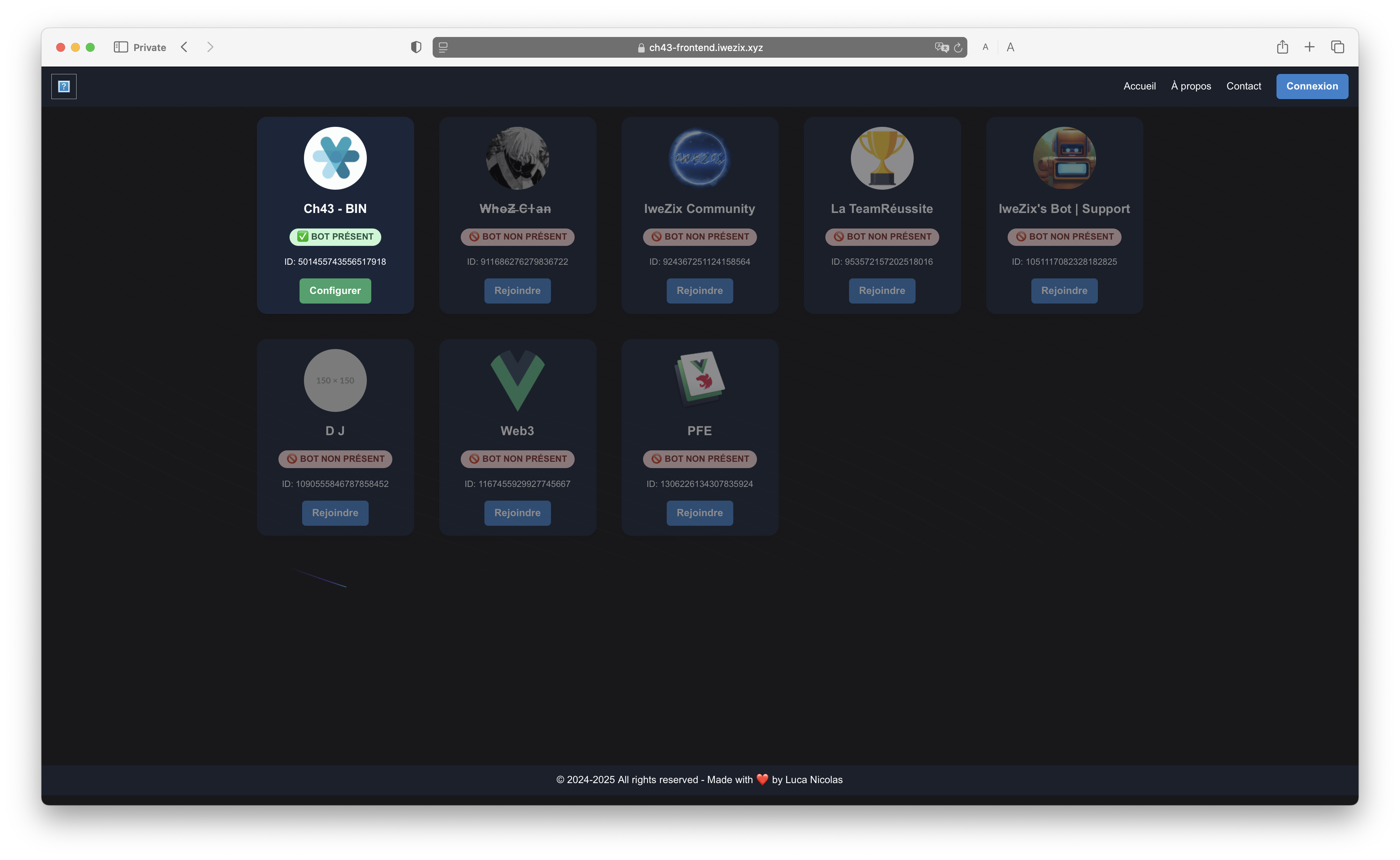Viewport: 1400px width, 860px height.
Task: Open the privacy shield report icon
Action: click(416, 47)
